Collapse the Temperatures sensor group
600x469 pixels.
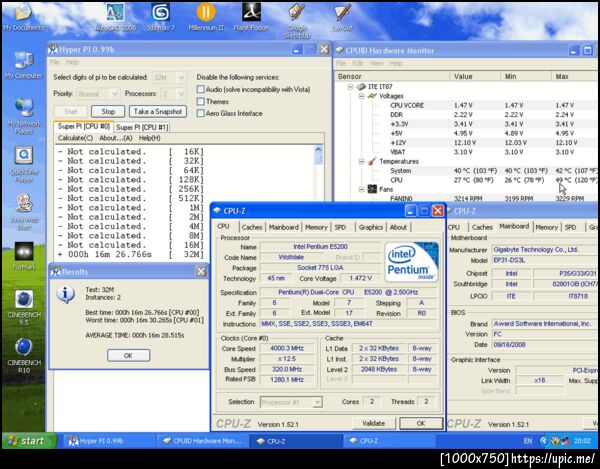click(359, 161)
